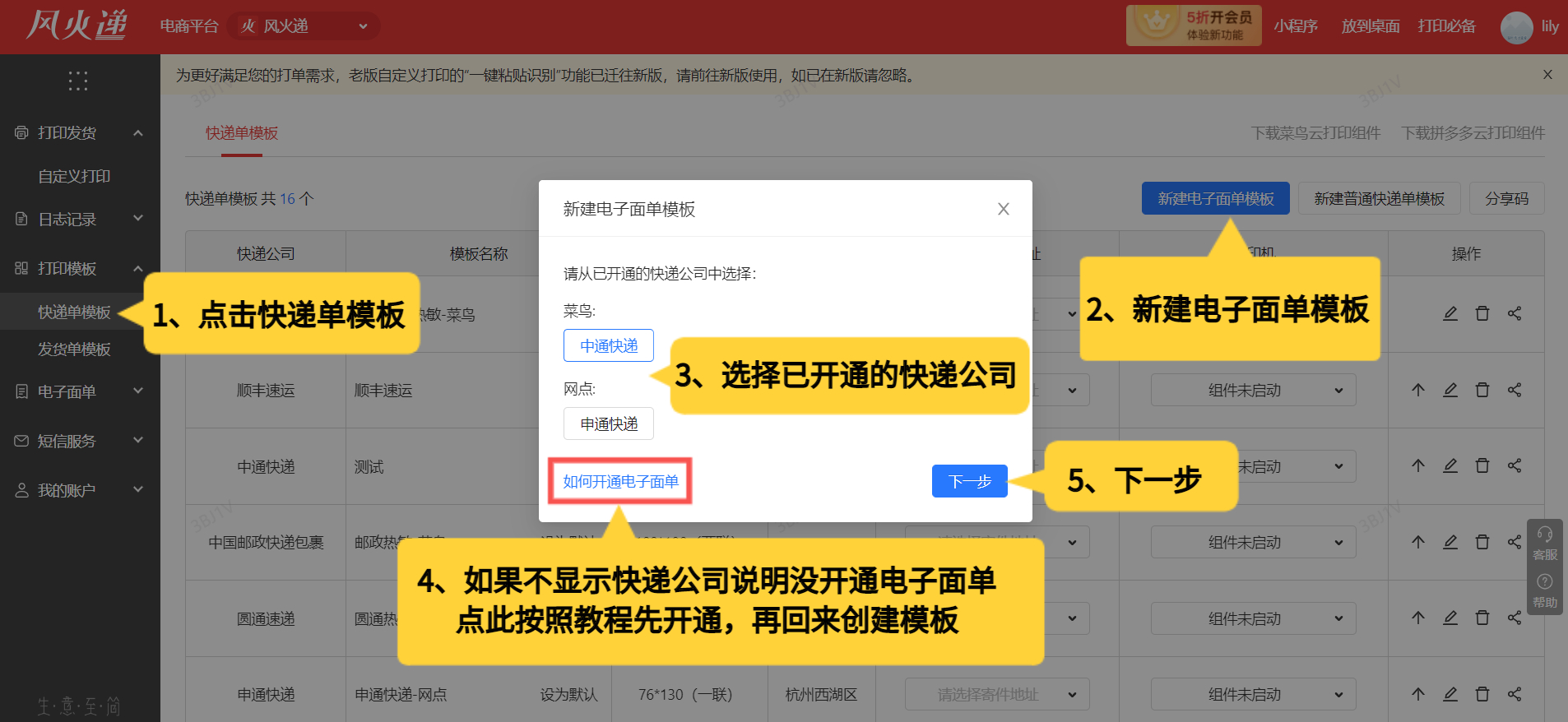Delete the 圆通速递 template
Image resolution: width=1568 pixels, height=722 pixels.
coord(1482,618)
